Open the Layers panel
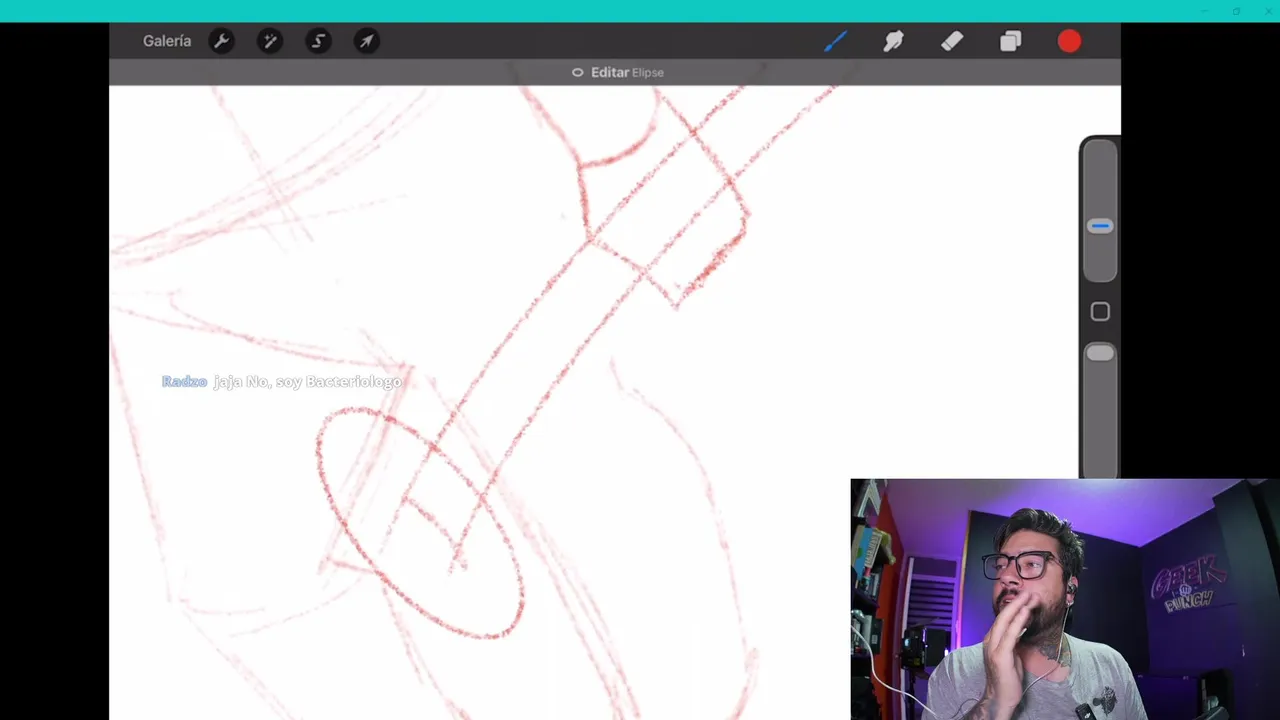The width and height of the screenshot is (1280, 720). pyautogui.click(x=1010, y=41)
